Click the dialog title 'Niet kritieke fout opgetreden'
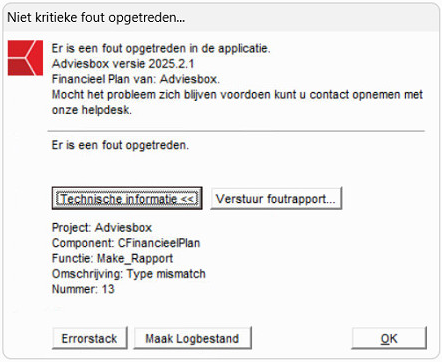 [x=96, y=17]
